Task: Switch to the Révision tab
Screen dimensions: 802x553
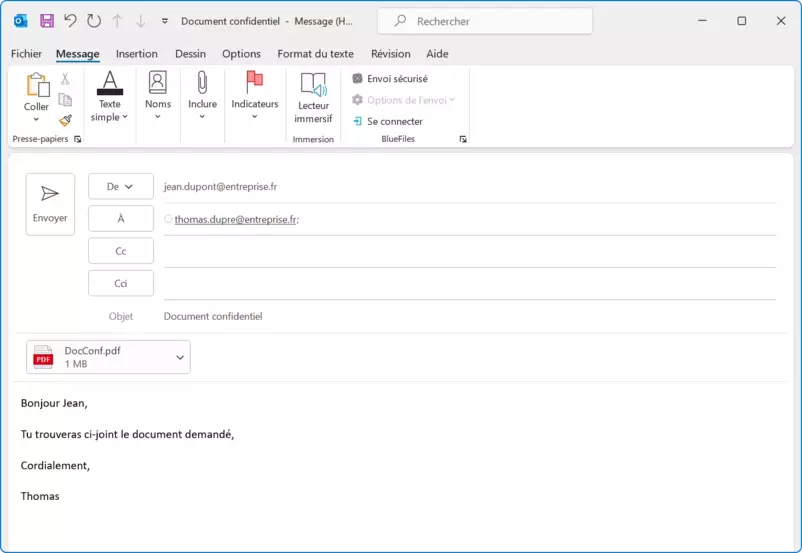Action: point(391,54)
